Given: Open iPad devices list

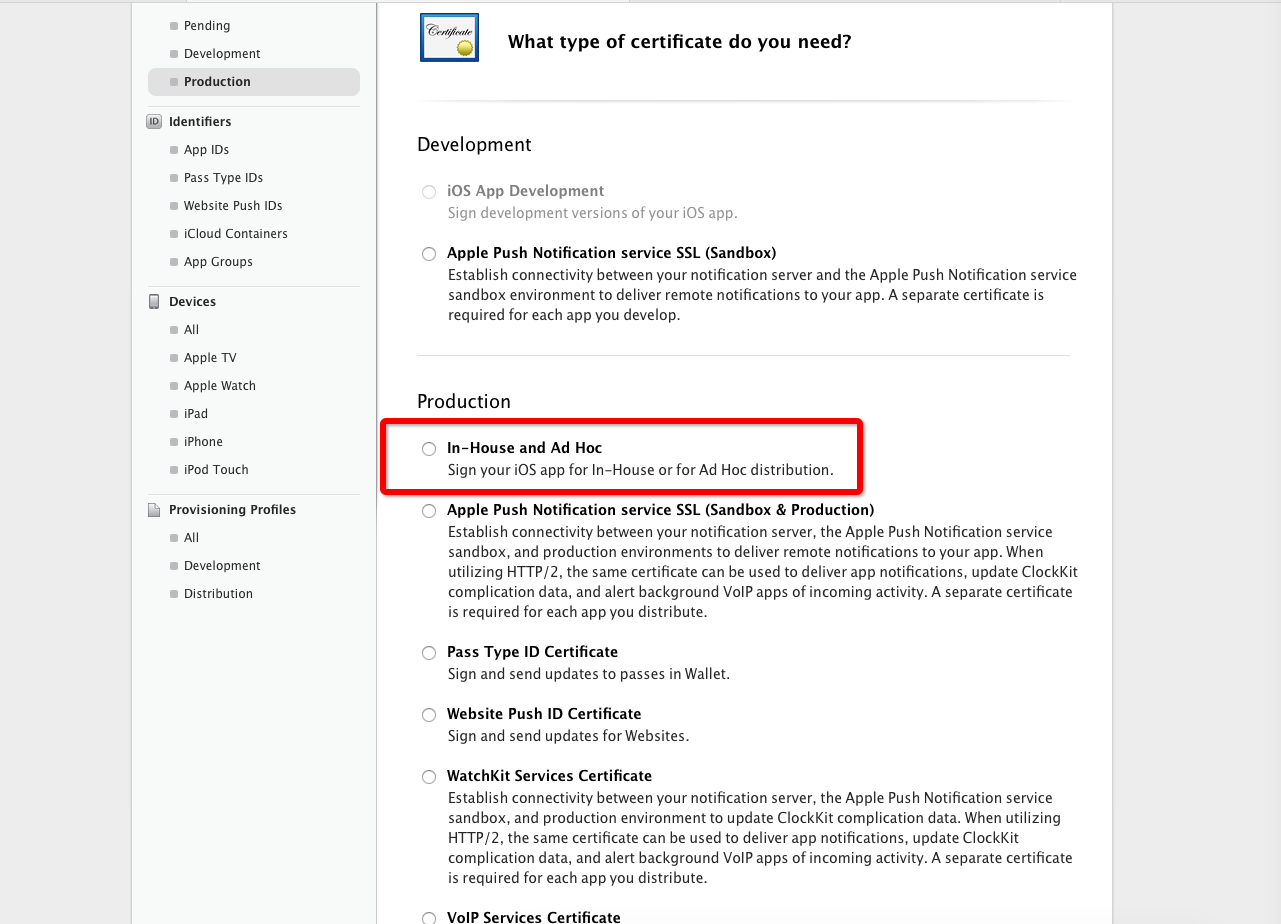Looking at the screenshot, I should click(196, 414).
